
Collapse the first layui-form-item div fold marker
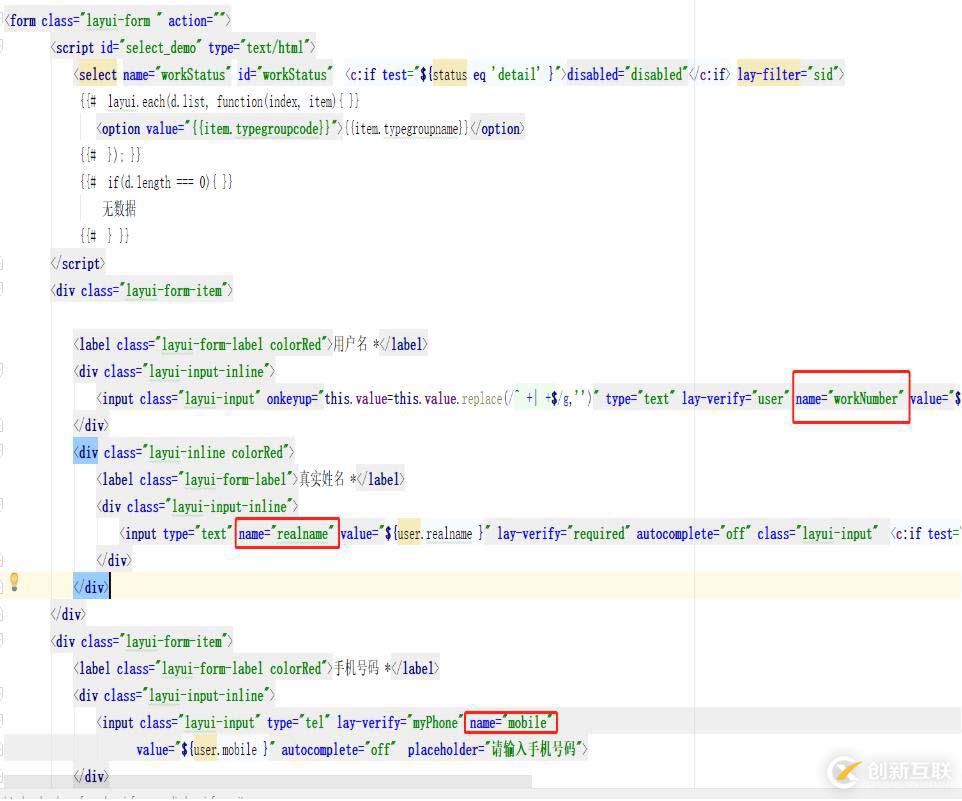pyautogui.click(x=4, y=290)
